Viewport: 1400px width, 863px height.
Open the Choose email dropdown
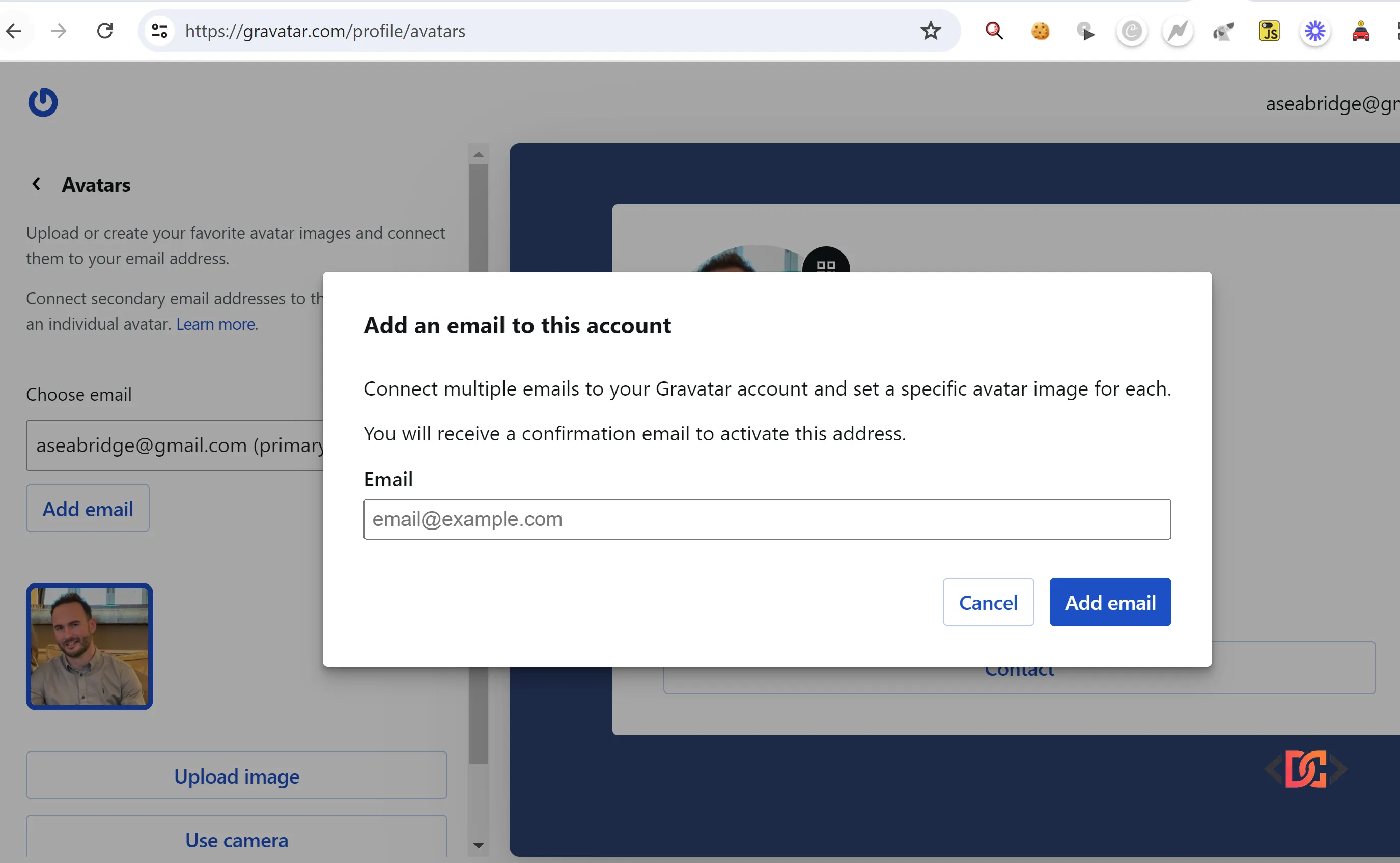[x=177, y=445]
